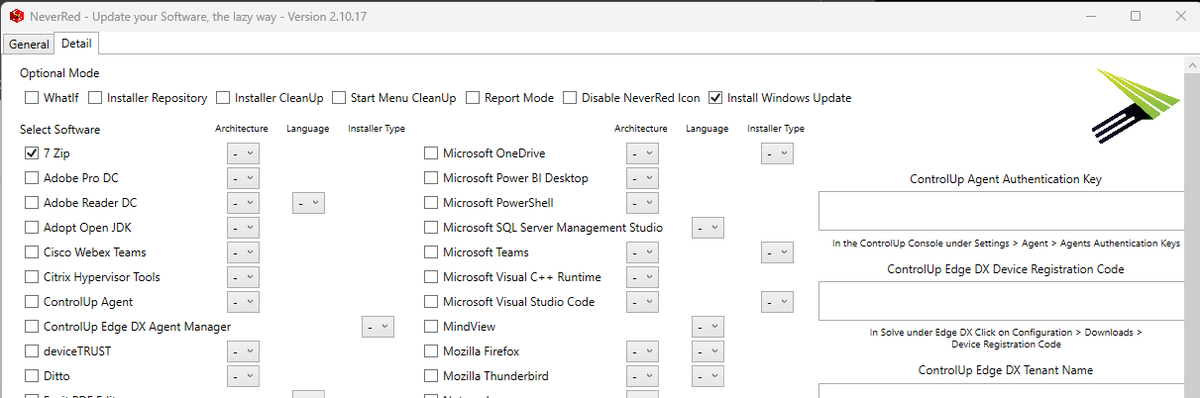
Task: Expand ControlUp Agent architecture dropdown
Action: (x=243, y=302)
